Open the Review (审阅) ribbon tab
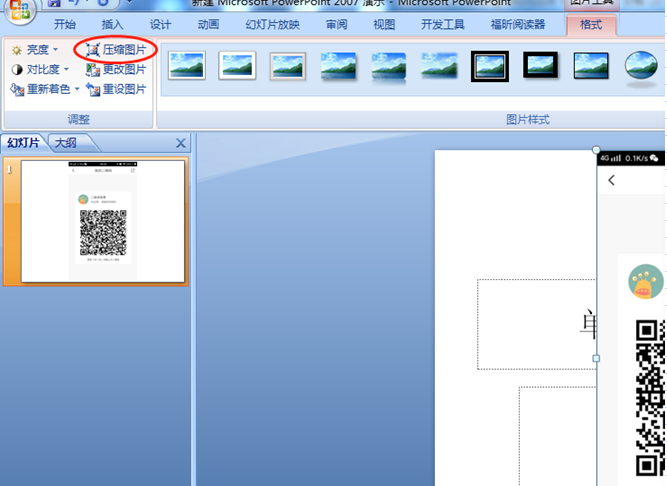This screenshot has width=667, height=486. (x=336, y=25)
